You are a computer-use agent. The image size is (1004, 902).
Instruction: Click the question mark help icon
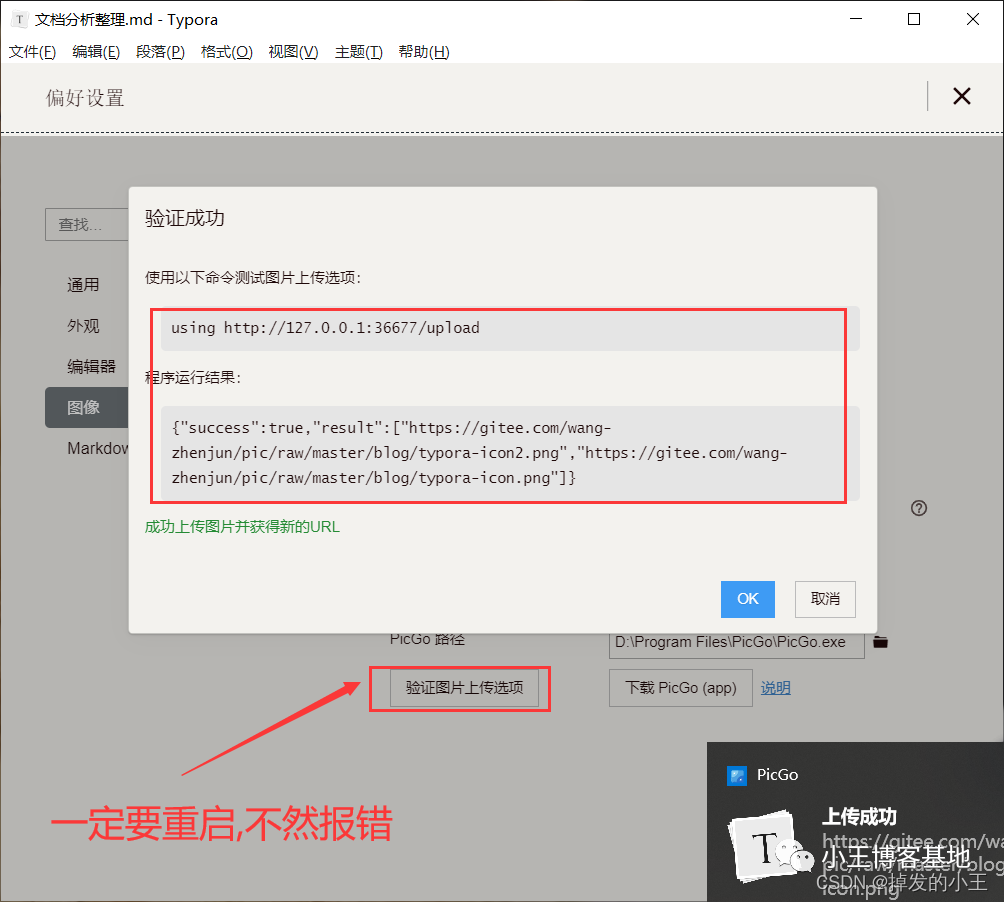tap(919, 508)
